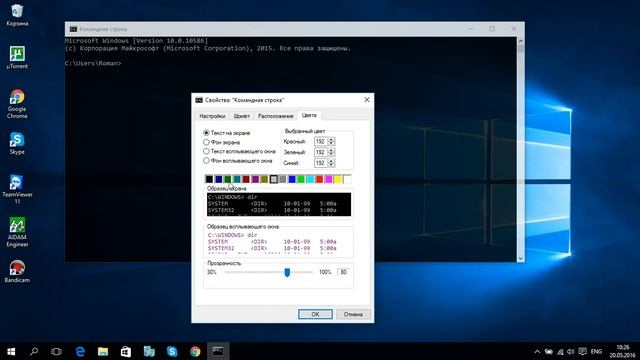Open the Skype desktop icon
Viewport: 640px width, 360px height.
coord(17,143)
